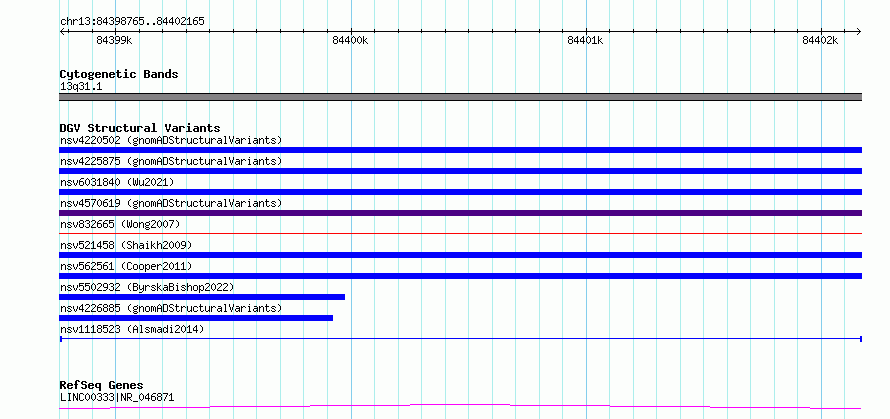The image size is (890, 419).
Task: Open variant label nsv4226885 (gnomADStructuralVariants)
Action: [x=171, y=308]
